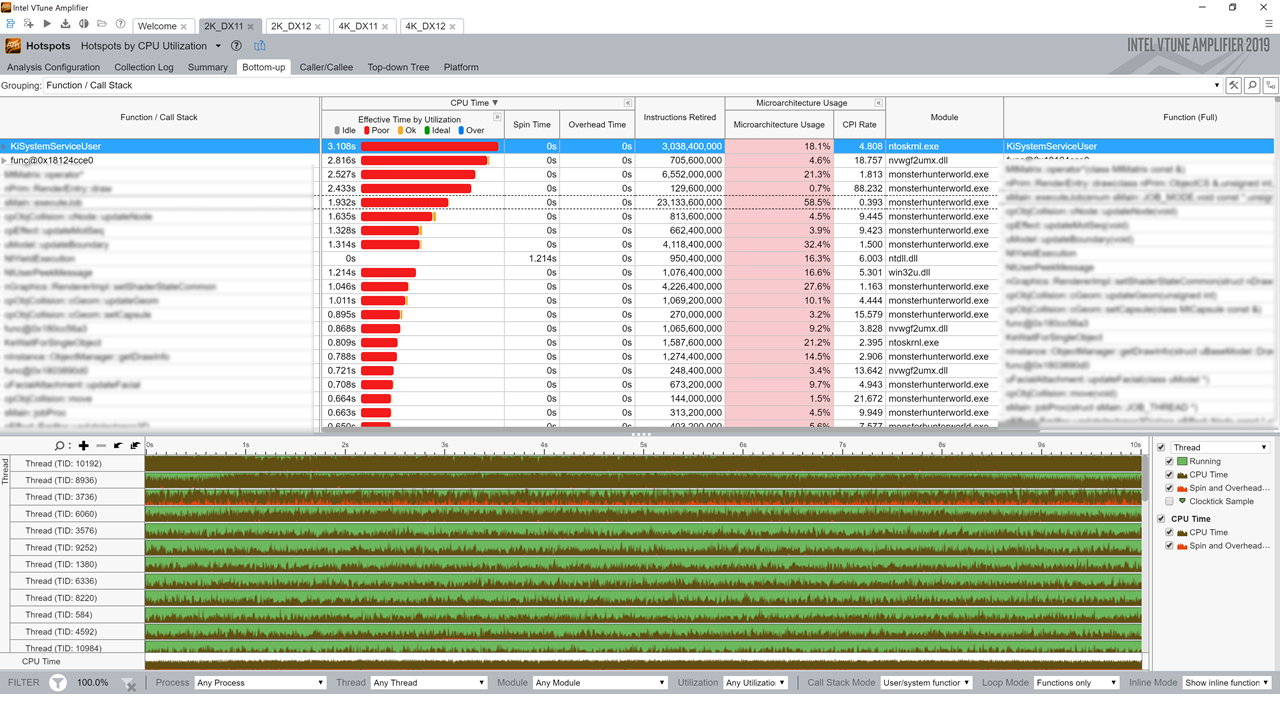The height and width of the screenshot is (720, 1280).
Task: Expand the Effective Time by Utilization column
Action: pyautogui.click(x=497, y=117)
